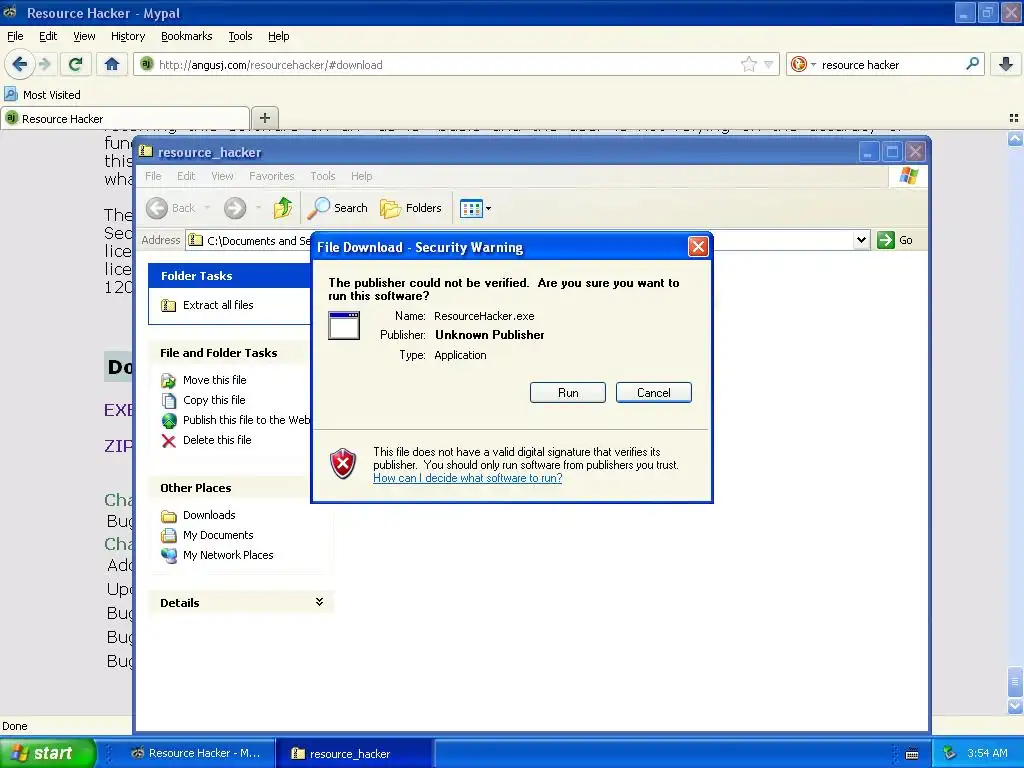
Task: Open the tab groups grid icon
Action: tap(1014, 118)
